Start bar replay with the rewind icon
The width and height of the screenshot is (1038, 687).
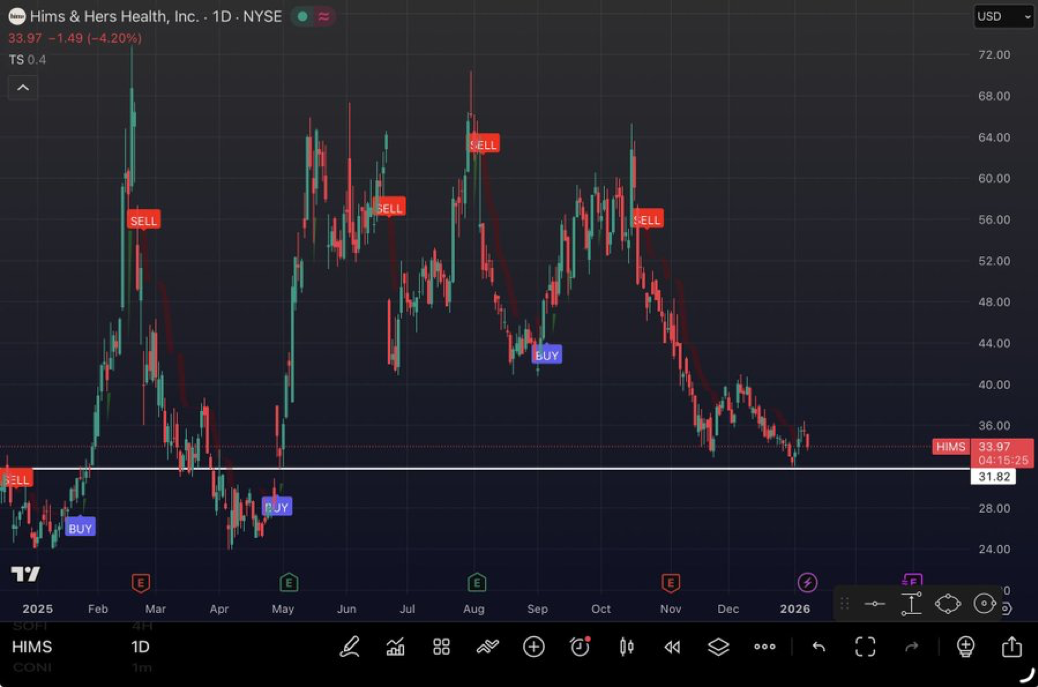click(x=672, y=647)
